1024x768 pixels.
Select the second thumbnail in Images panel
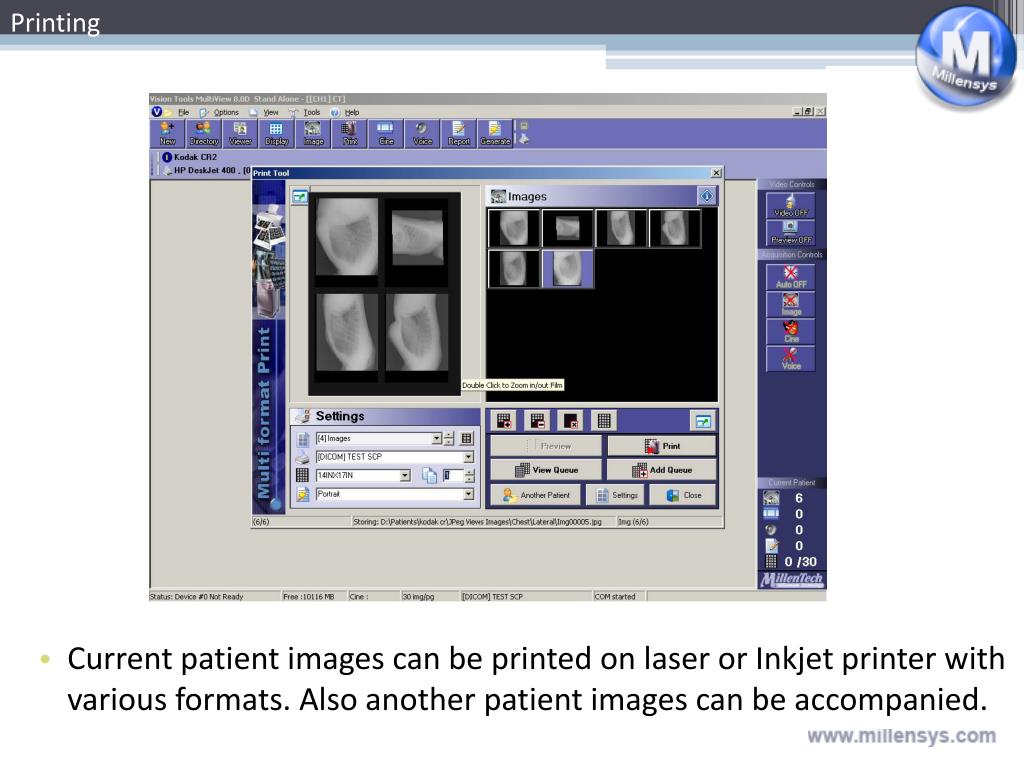click(x=568, y=228)
